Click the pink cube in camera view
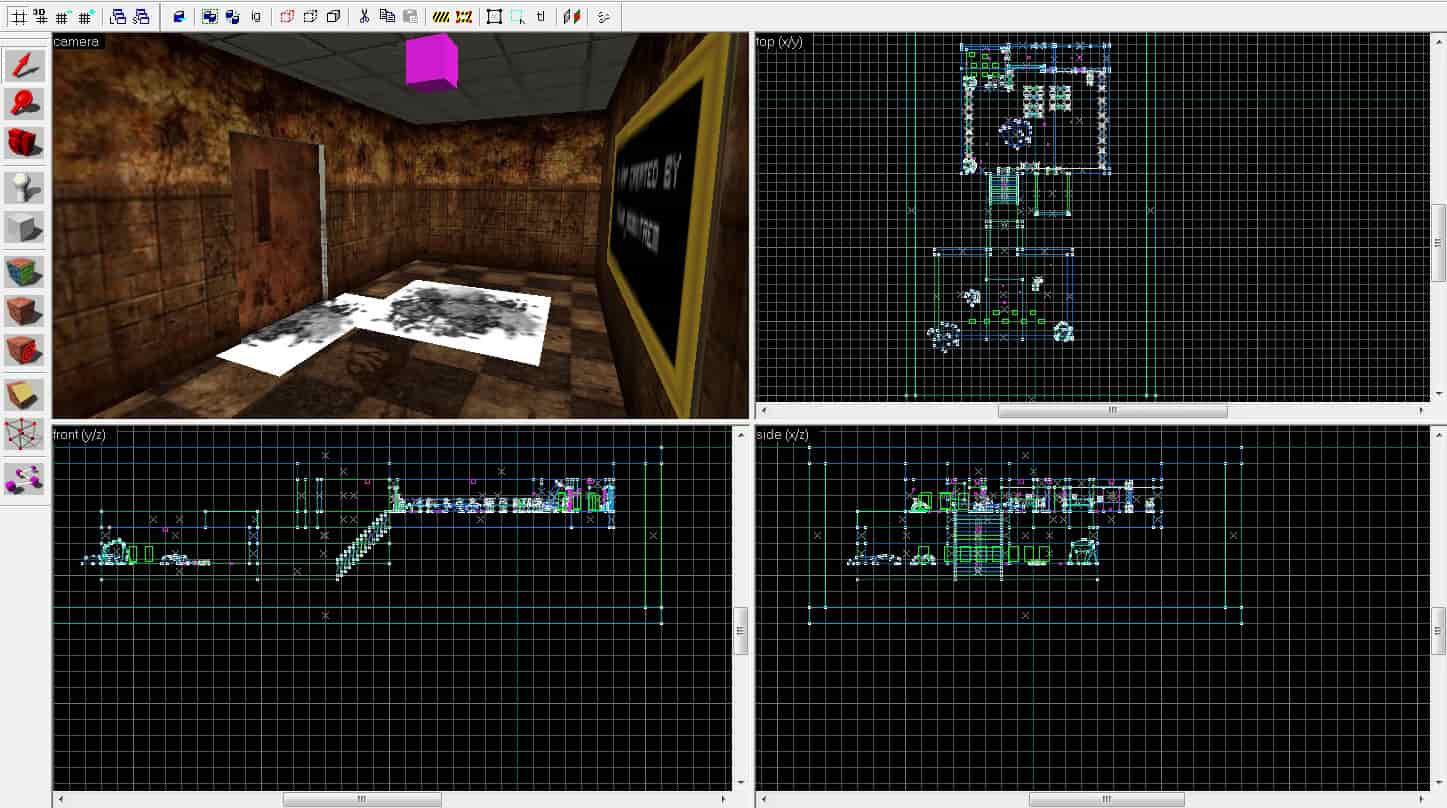Viewport: 1447px width, 808px height. coord(432,62)
